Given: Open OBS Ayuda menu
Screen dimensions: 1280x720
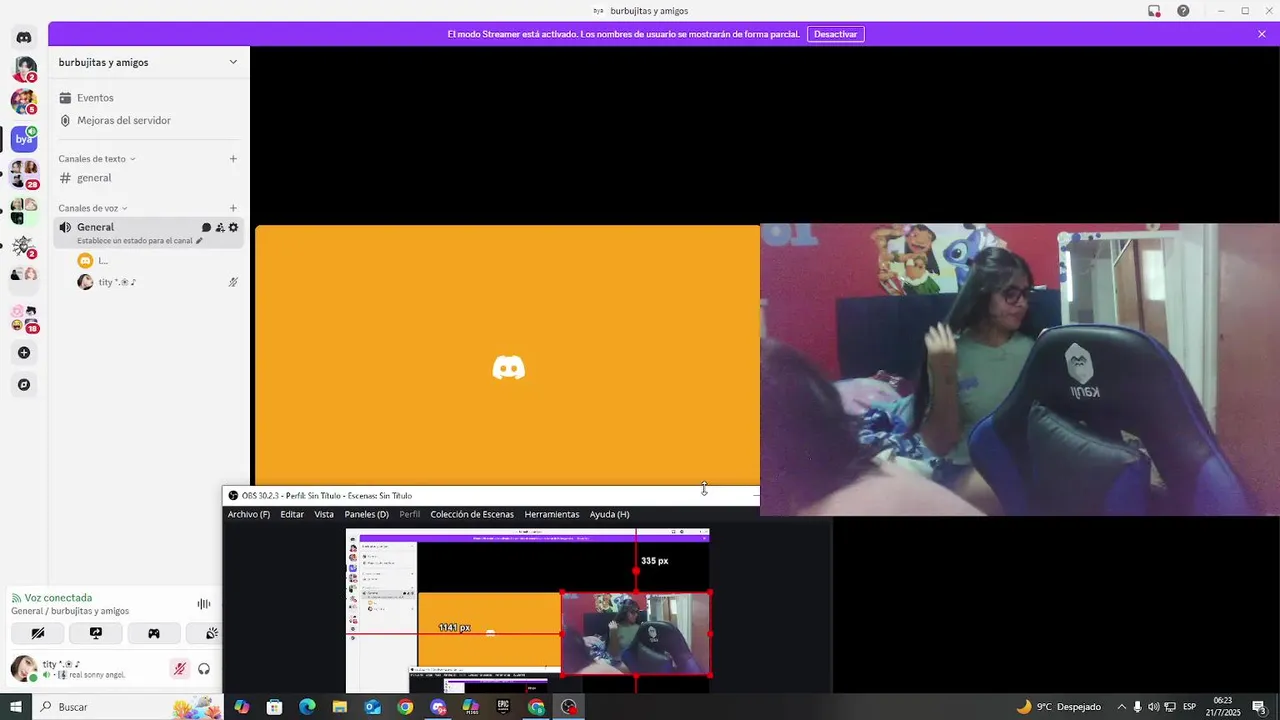Looking at the screenshot, I should point(609,514).
